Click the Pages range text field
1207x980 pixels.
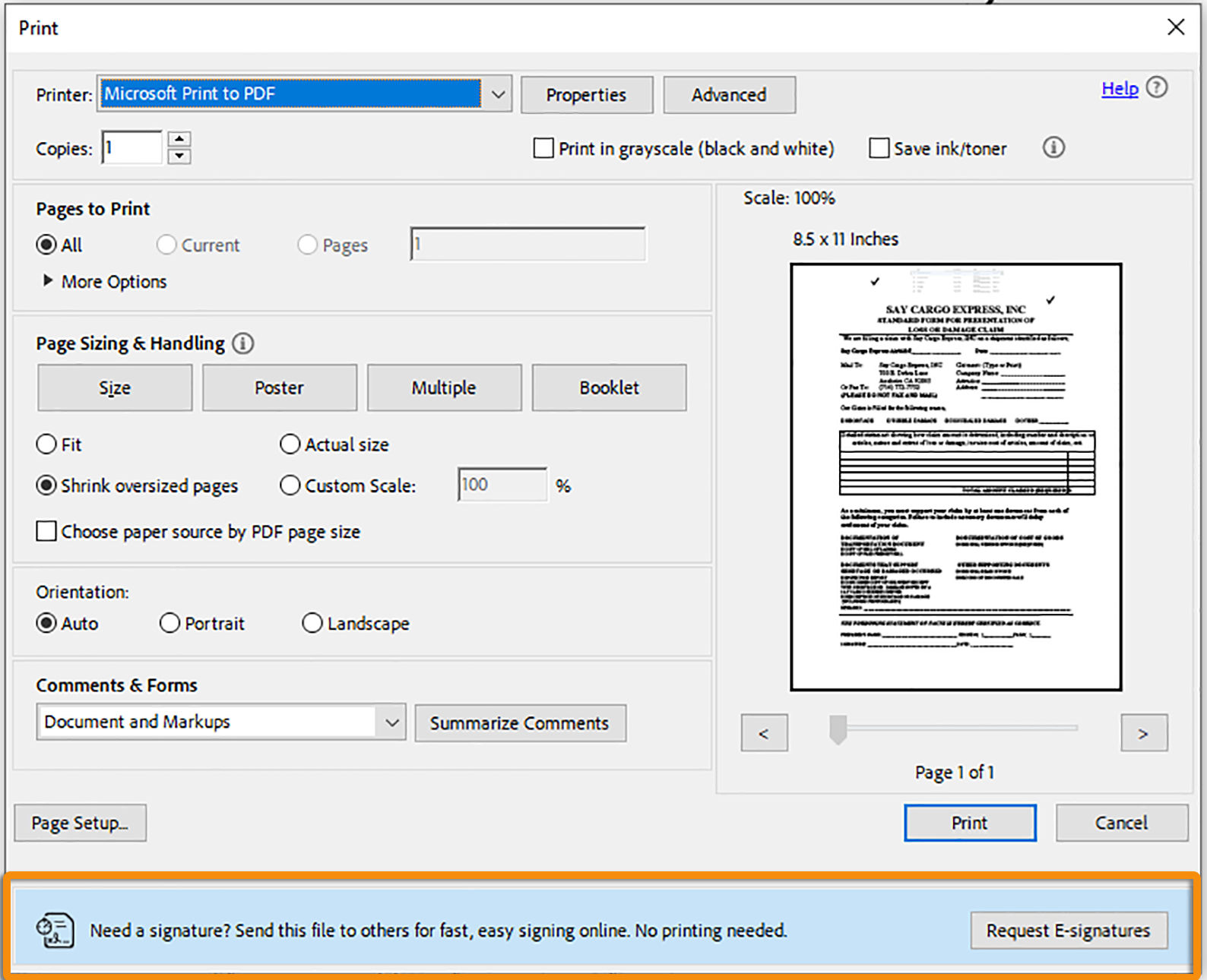pos(527,244)
